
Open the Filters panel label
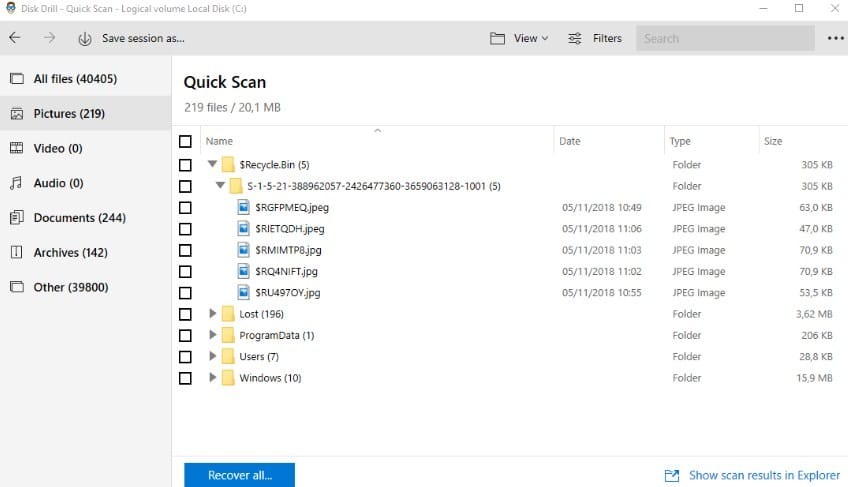[x=607, y=38]
